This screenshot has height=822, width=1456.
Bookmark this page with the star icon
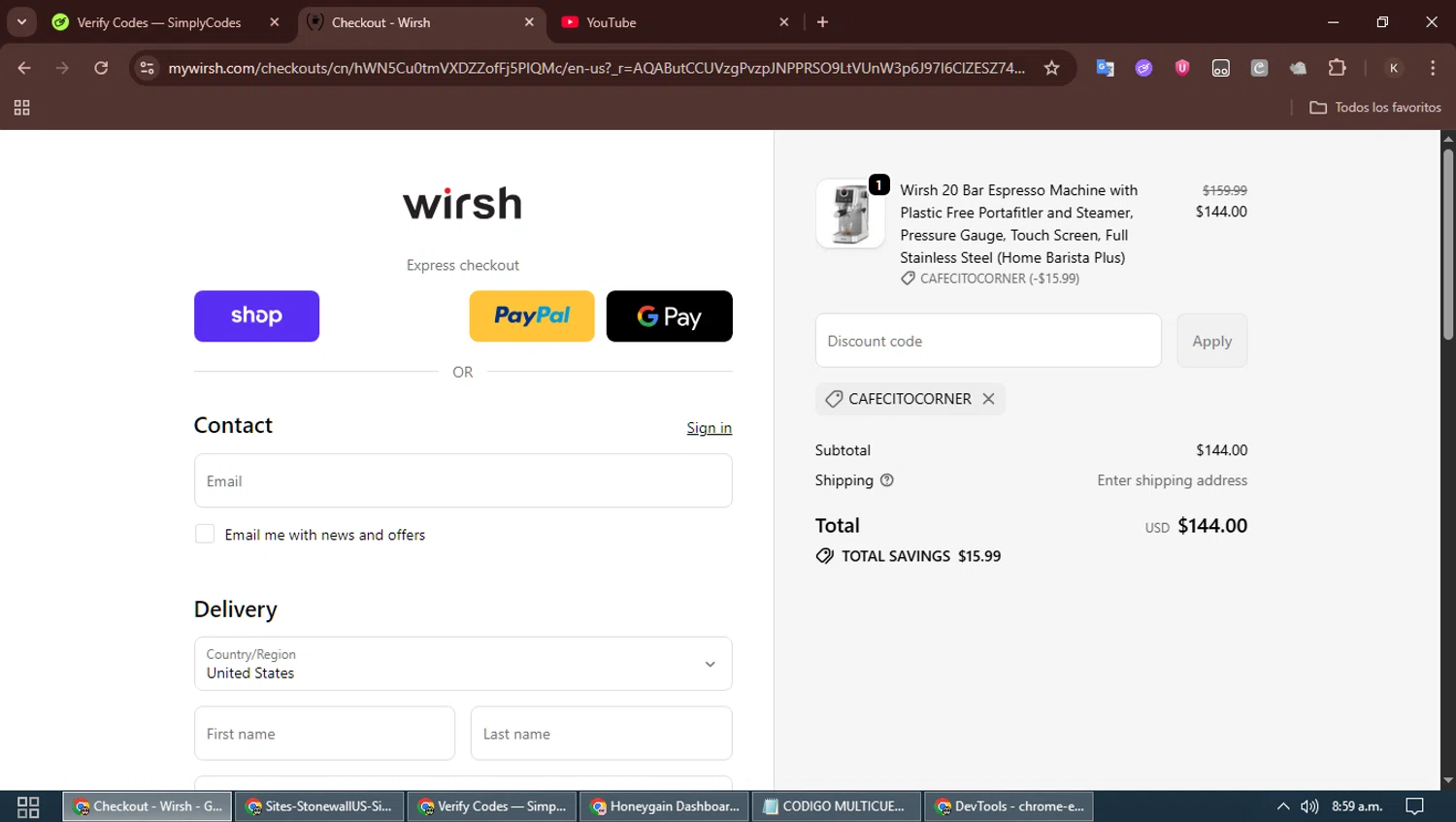click(x=1051, y=68)
